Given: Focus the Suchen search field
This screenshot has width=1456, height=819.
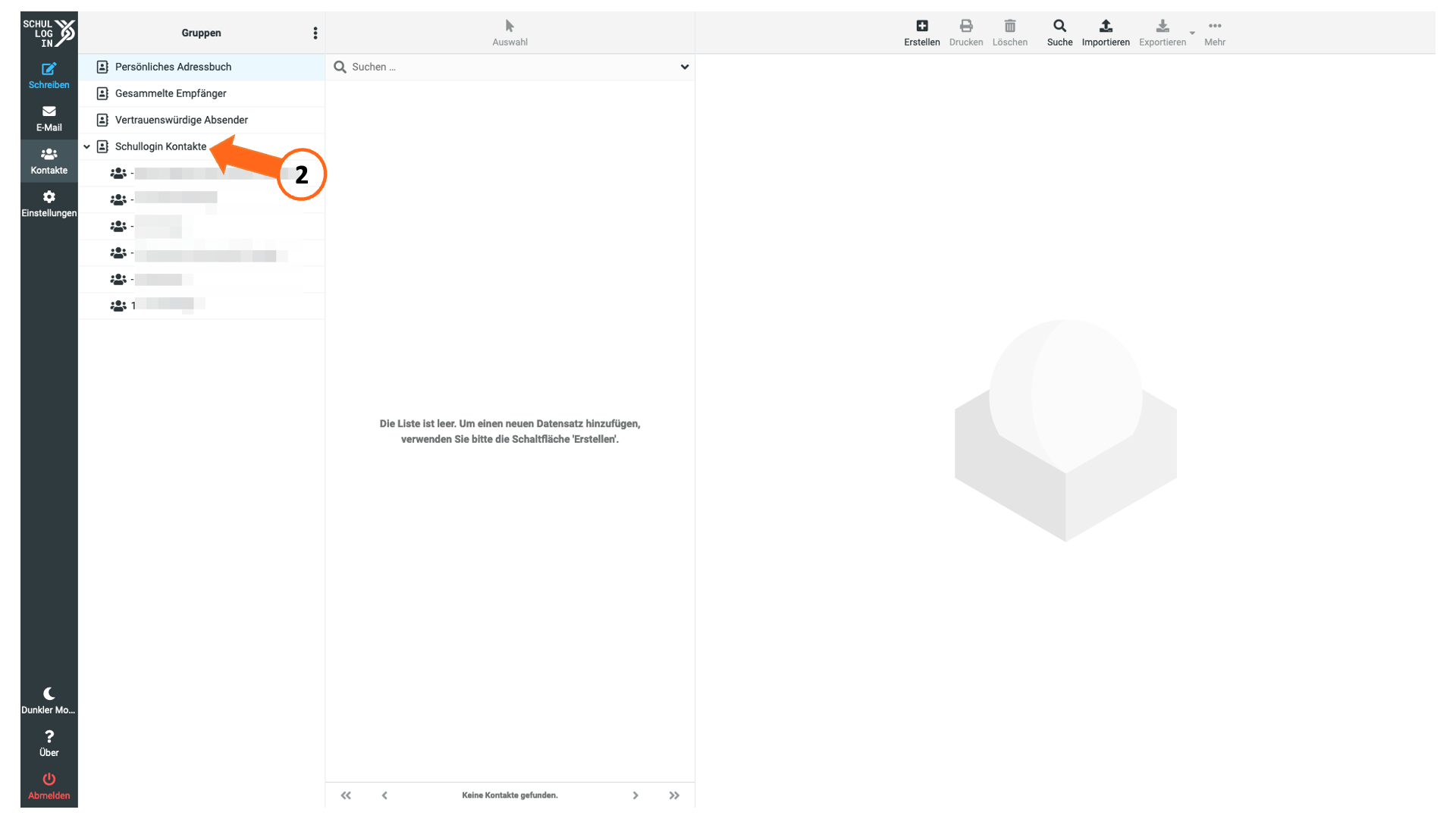Looking at the screenshot, I should pos(512,67).
